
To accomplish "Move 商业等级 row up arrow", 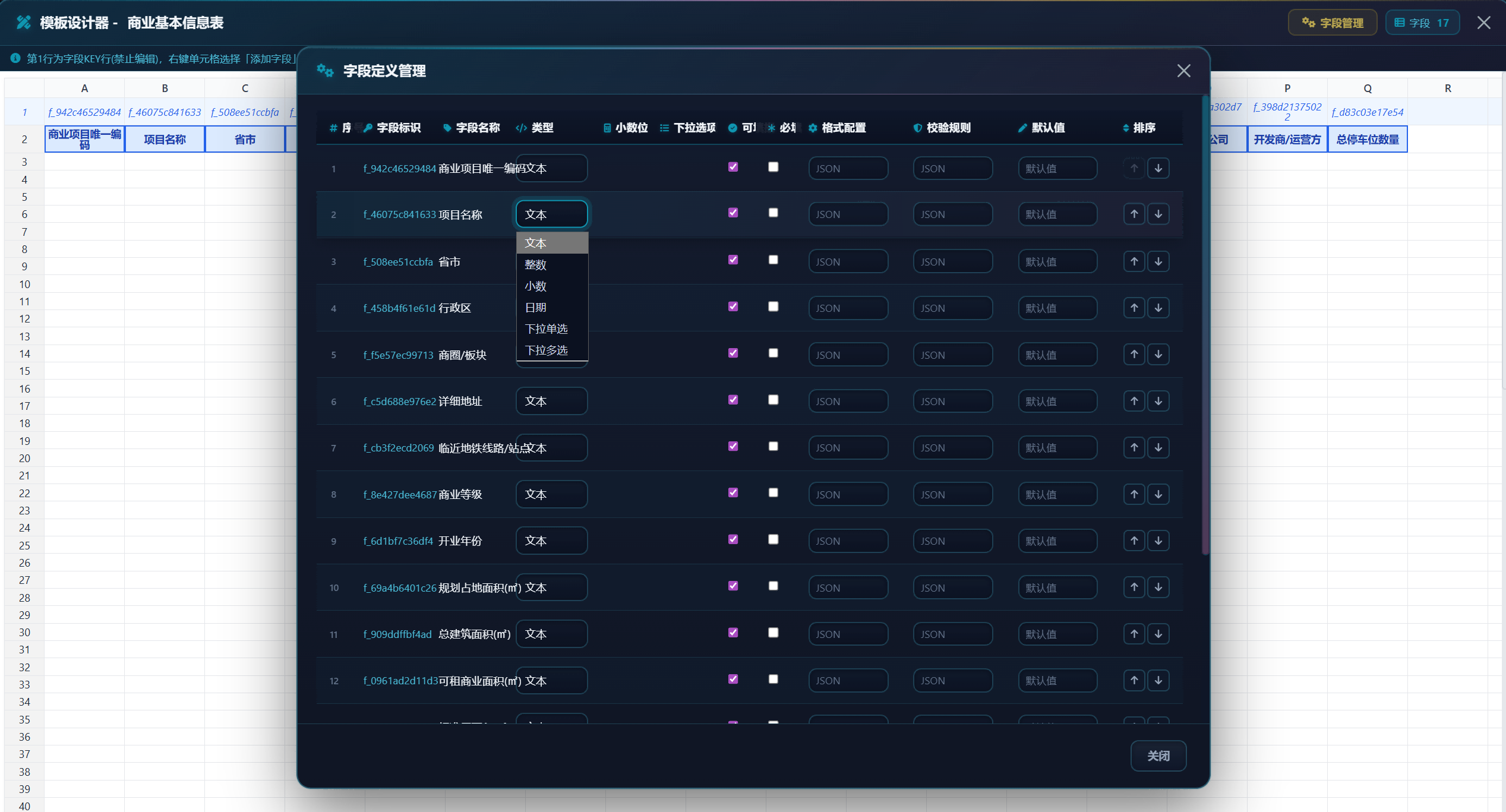I will coord(1134,494).
